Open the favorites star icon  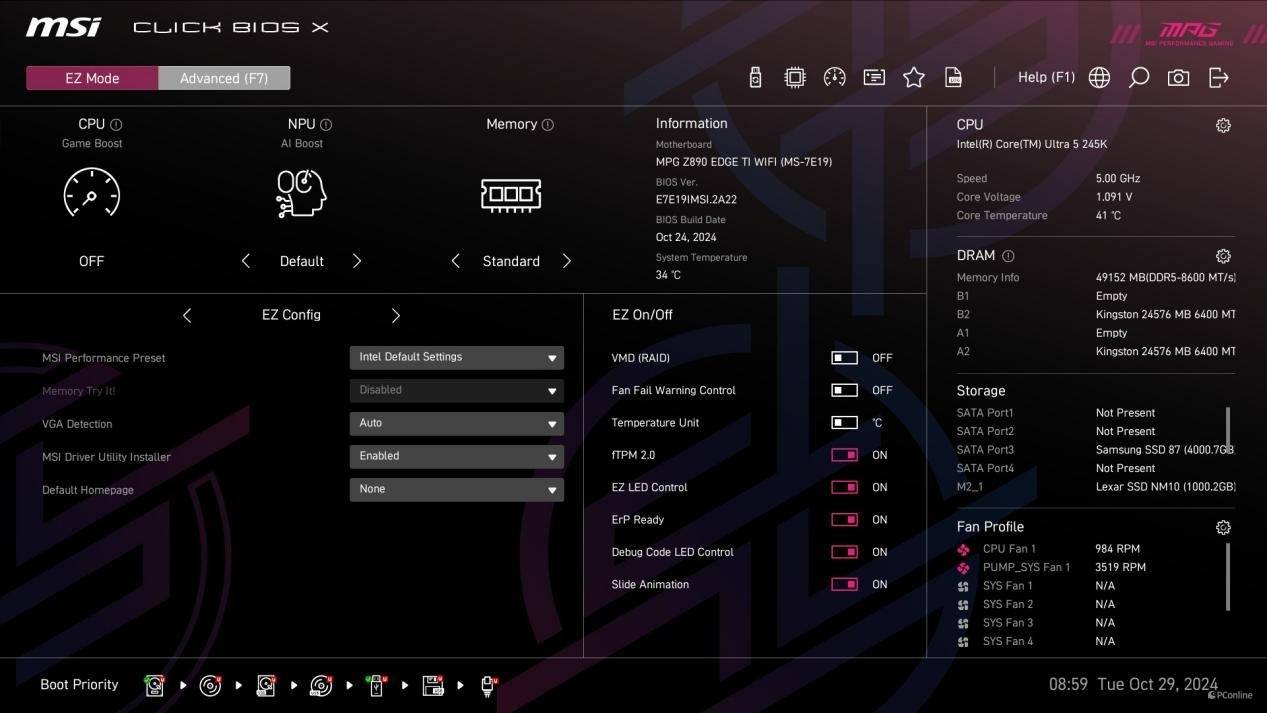(x=913, y=78)
